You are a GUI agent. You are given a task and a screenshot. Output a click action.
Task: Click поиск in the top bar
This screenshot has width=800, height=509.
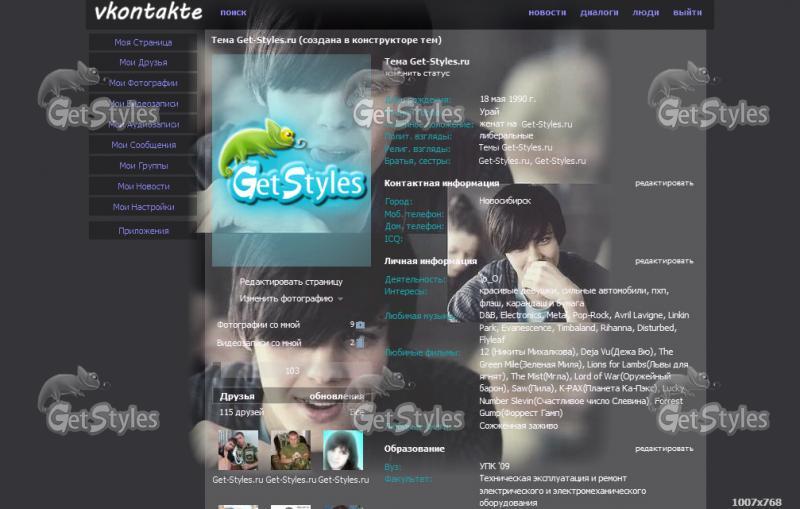click(x=233, y=13)
